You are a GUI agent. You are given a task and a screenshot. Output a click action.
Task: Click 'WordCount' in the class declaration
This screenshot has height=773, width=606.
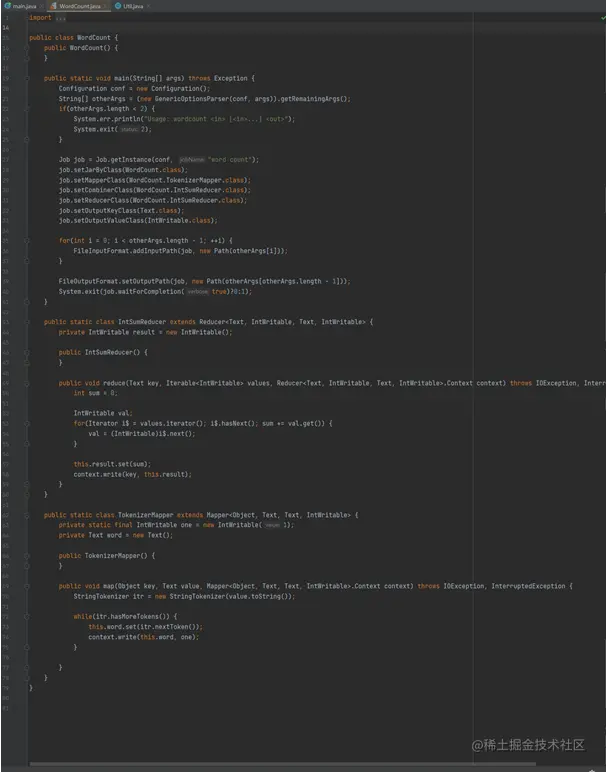point(94,37)
